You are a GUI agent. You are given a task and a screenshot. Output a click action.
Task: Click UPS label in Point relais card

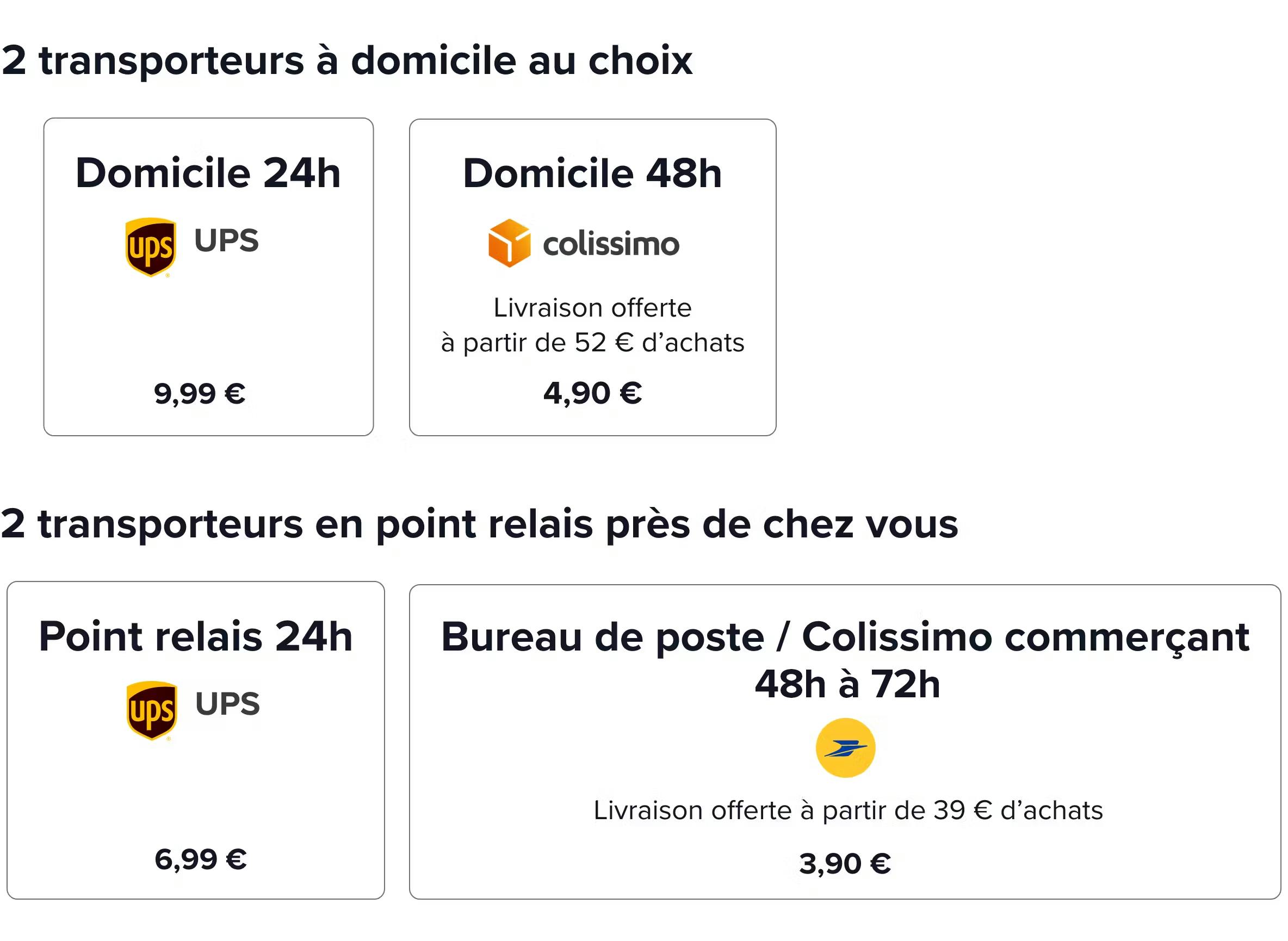point(227,704)
